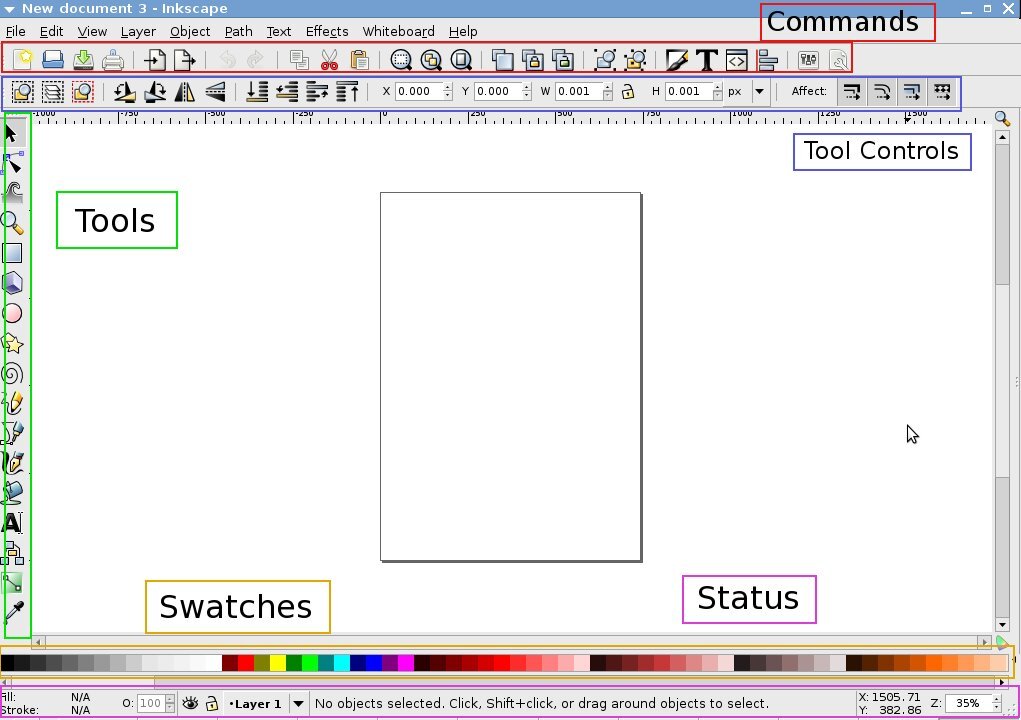
Task: Select the Paint Bucket fill tool
Action: tap(12, 493)
